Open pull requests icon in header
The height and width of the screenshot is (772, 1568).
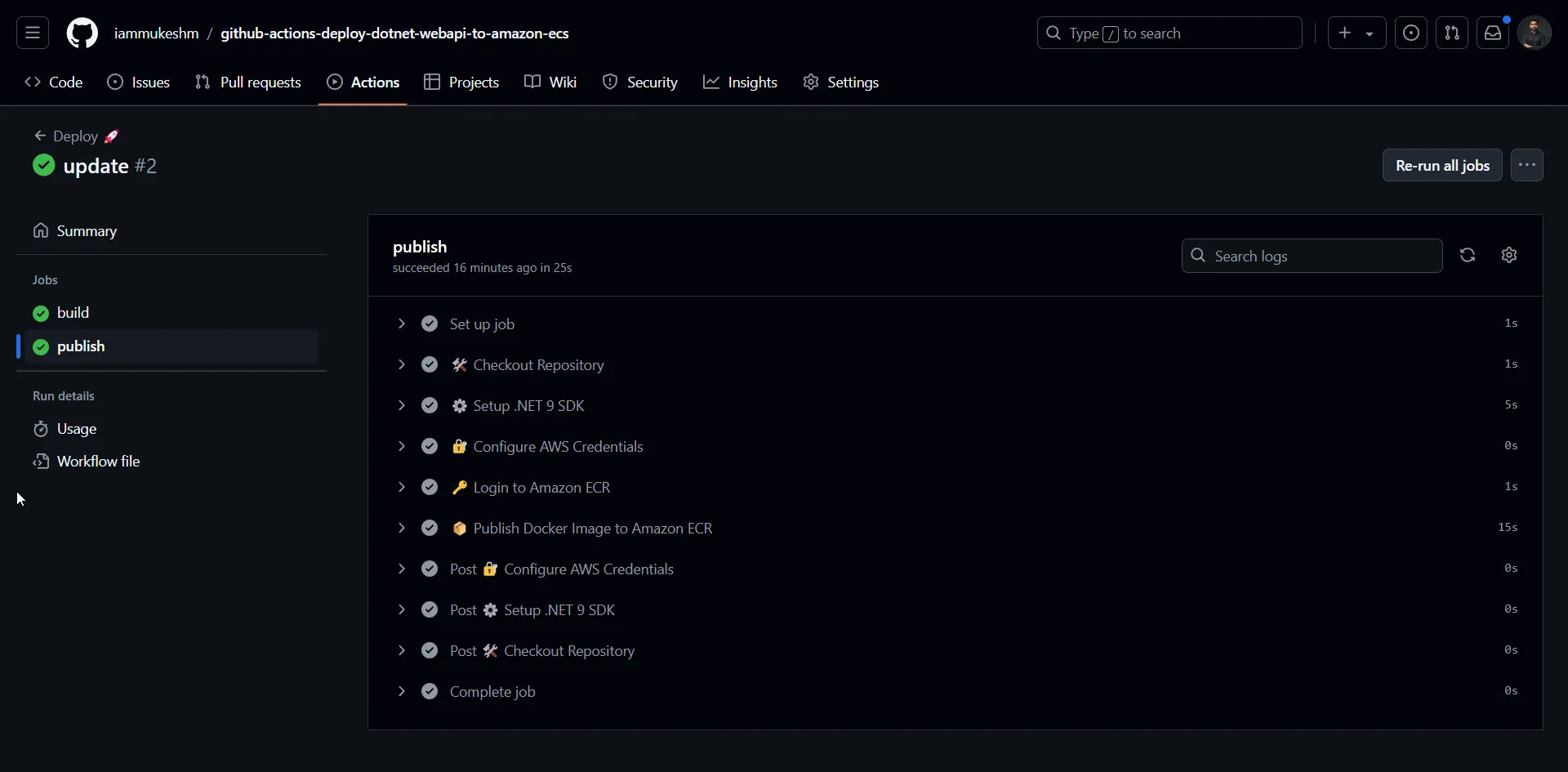click(x=1452, y=33)
